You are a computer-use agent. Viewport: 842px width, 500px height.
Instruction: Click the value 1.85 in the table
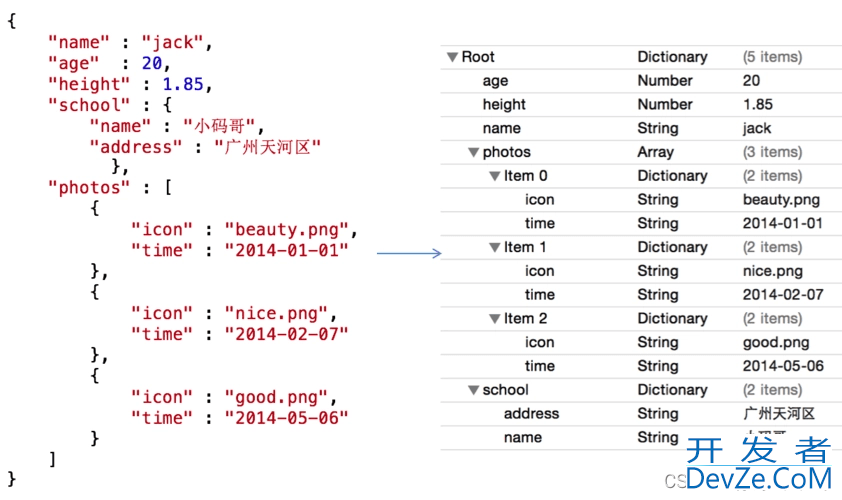[758, 104]
